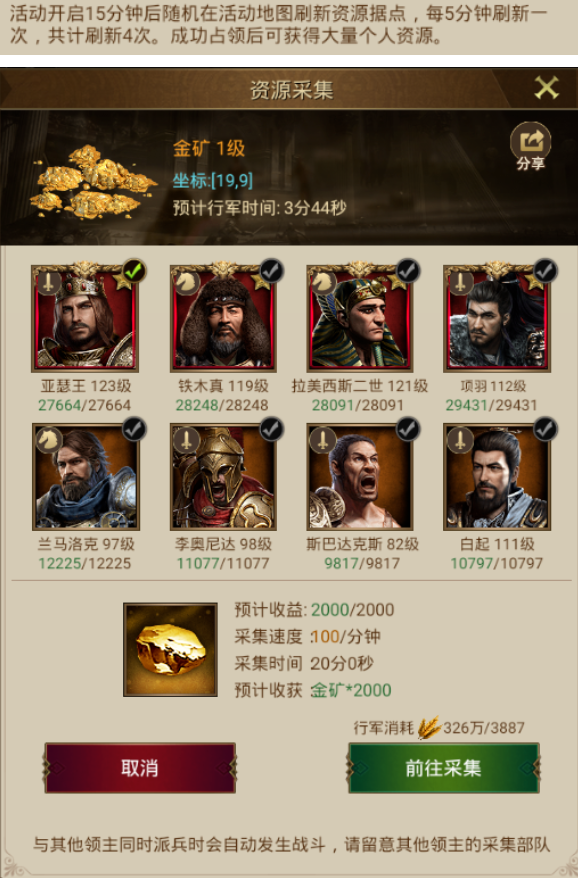Screen dimensions: 578x878
Task: Close the 资源采集 dialog with the X
Action: 546,88
